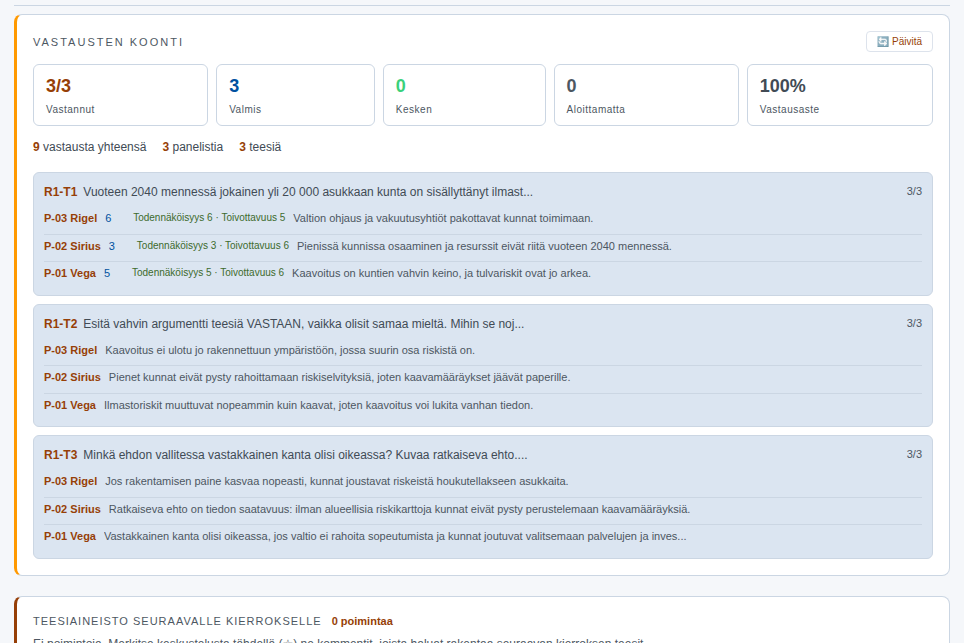The image size is (964, 643).
Task: Click comment 'Pienet kunnat eivät pysty rahoittamaan'
Action: point(339,377)
